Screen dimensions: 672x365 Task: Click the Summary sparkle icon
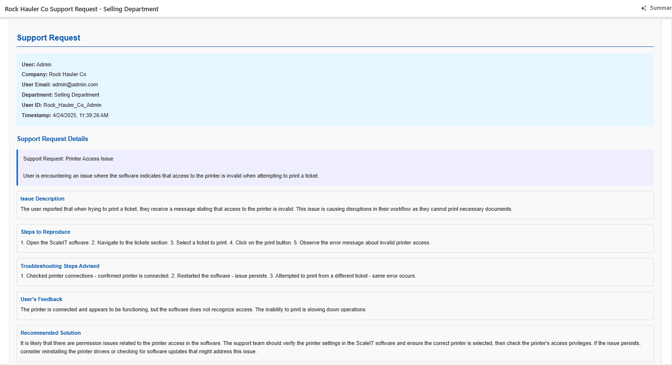point(643,8)
